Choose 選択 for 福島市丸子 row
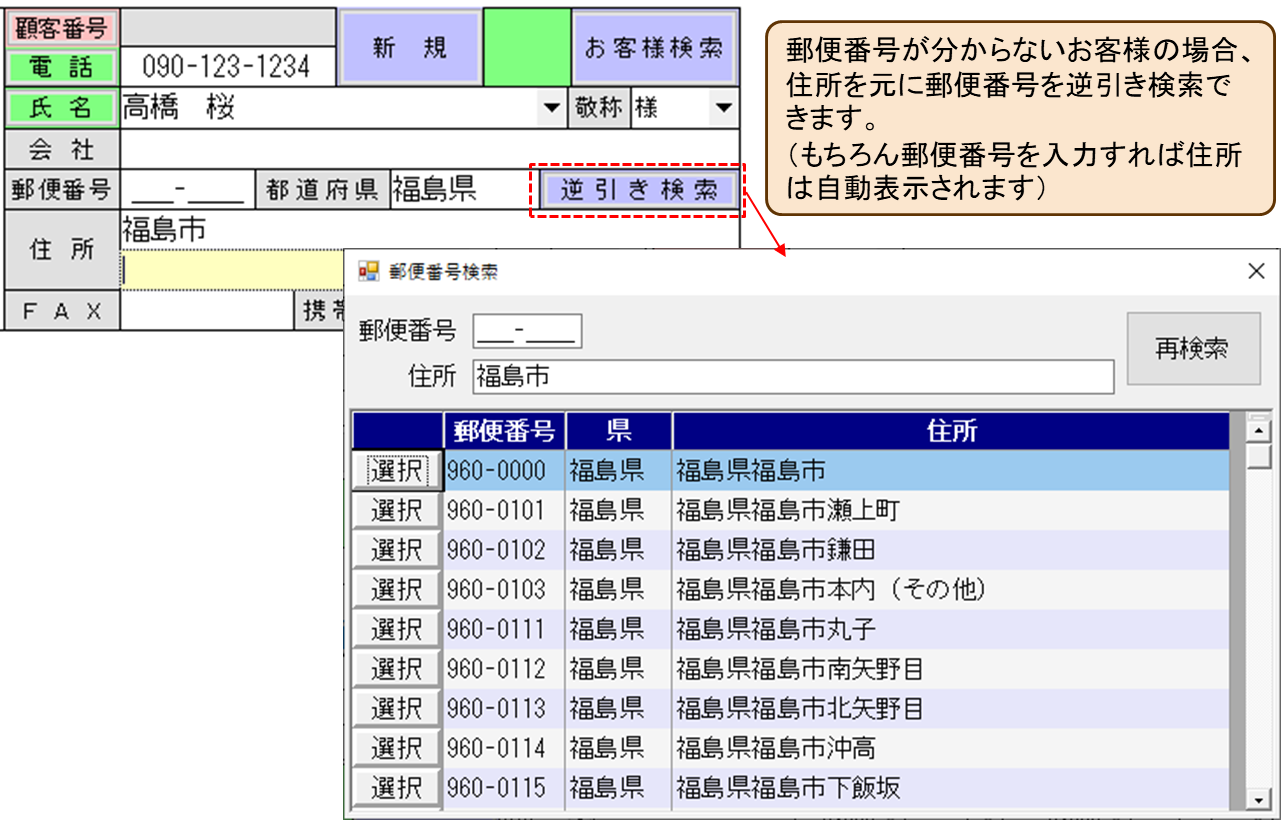 [397, 629]
